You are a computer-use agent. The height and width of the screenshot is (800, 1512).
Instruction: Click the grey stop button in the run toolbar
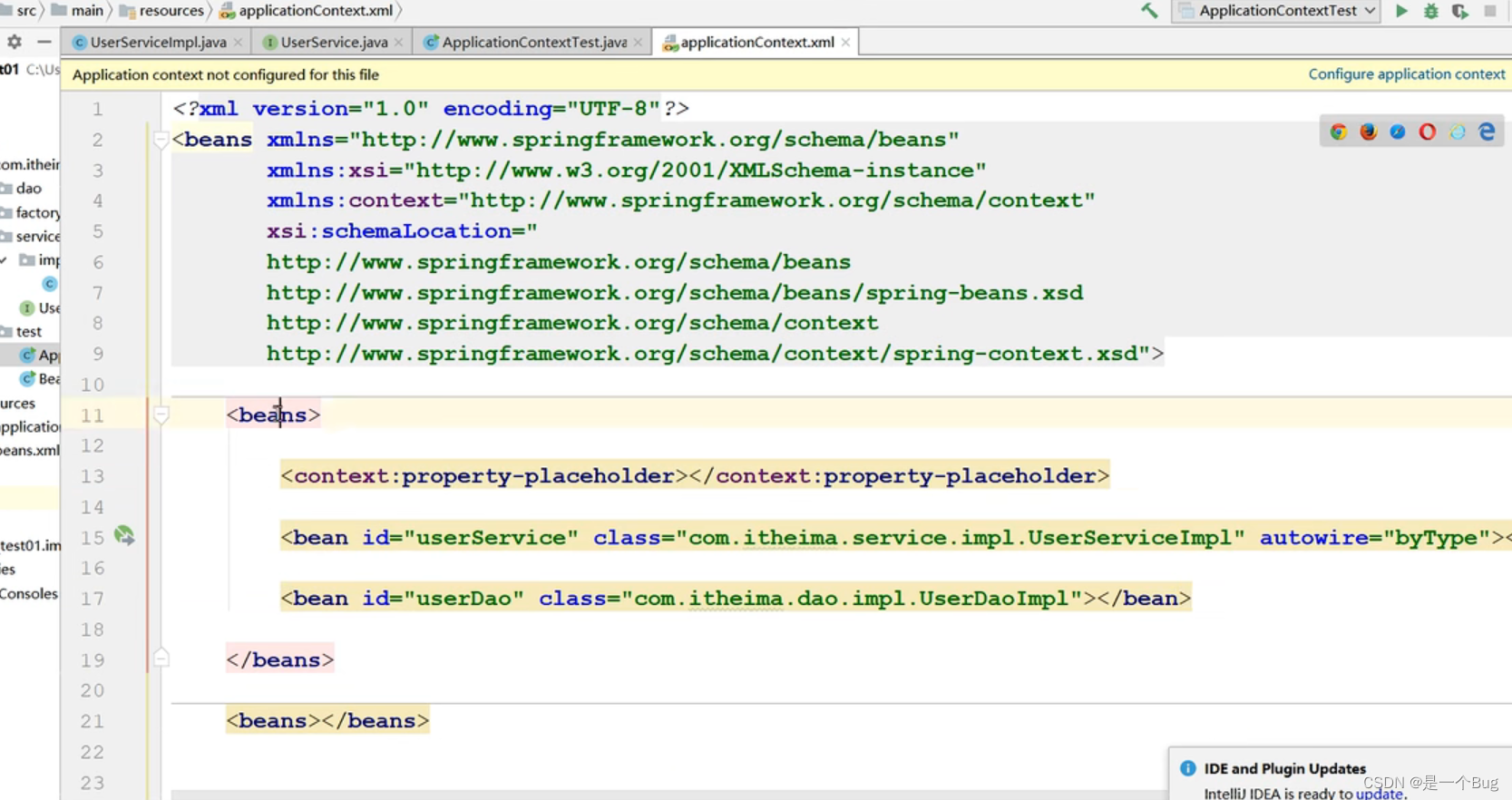coord(1490,11)
